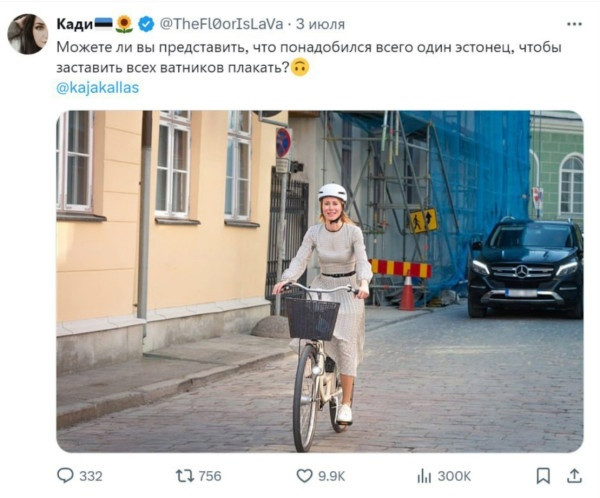Expand the attached bicycle photo

320,281
